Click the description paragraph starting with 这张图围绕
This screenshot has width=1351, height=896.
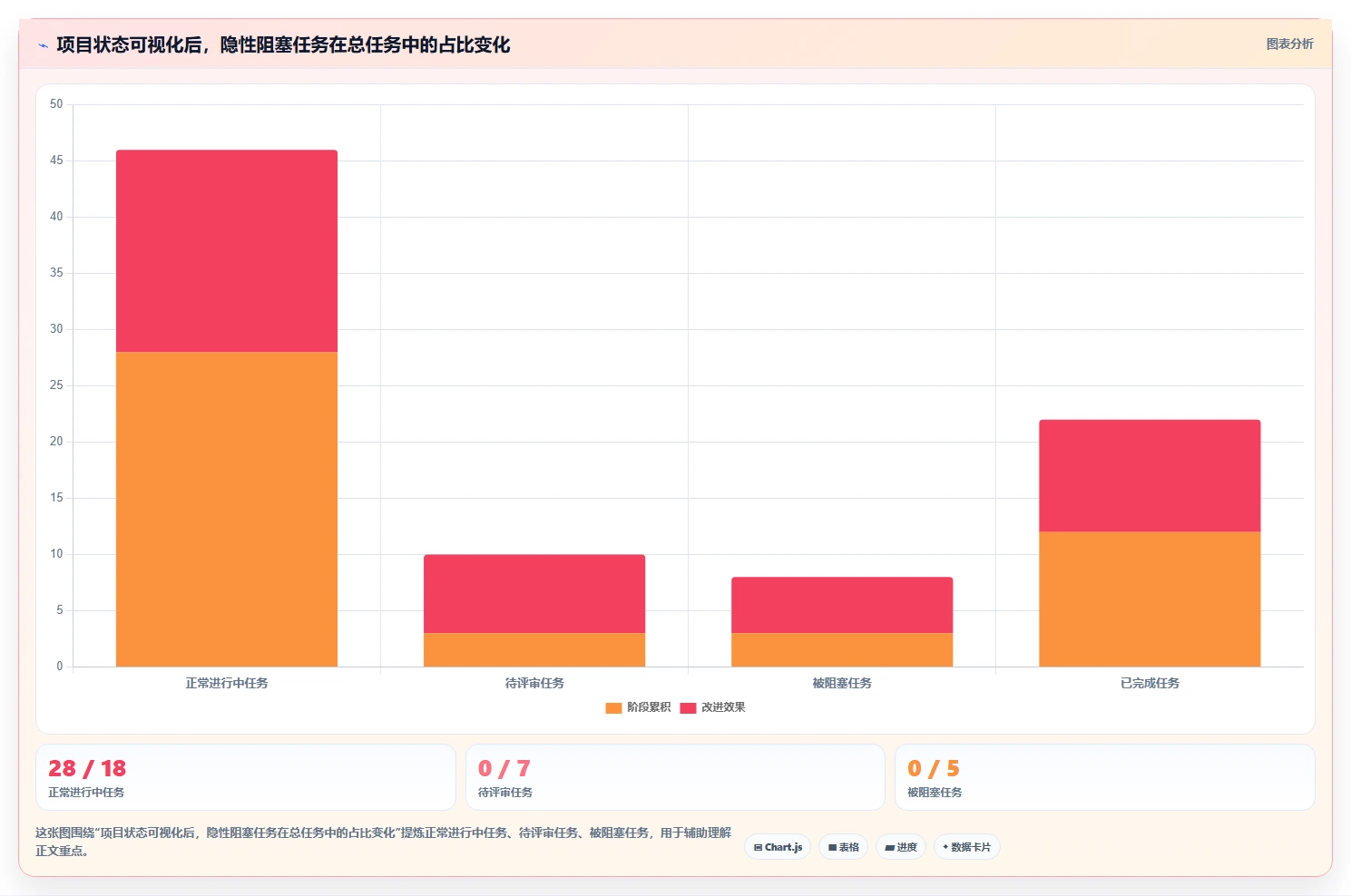coord(383,842)
